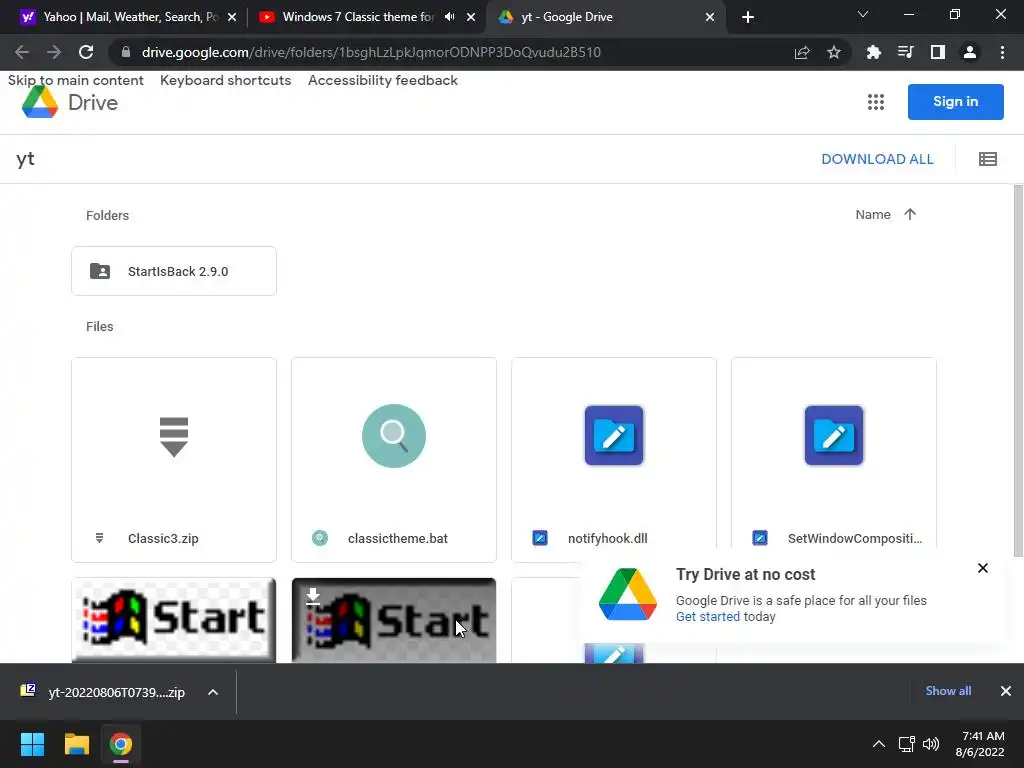Open the Chrome profile avatar icon

(970, 52)
